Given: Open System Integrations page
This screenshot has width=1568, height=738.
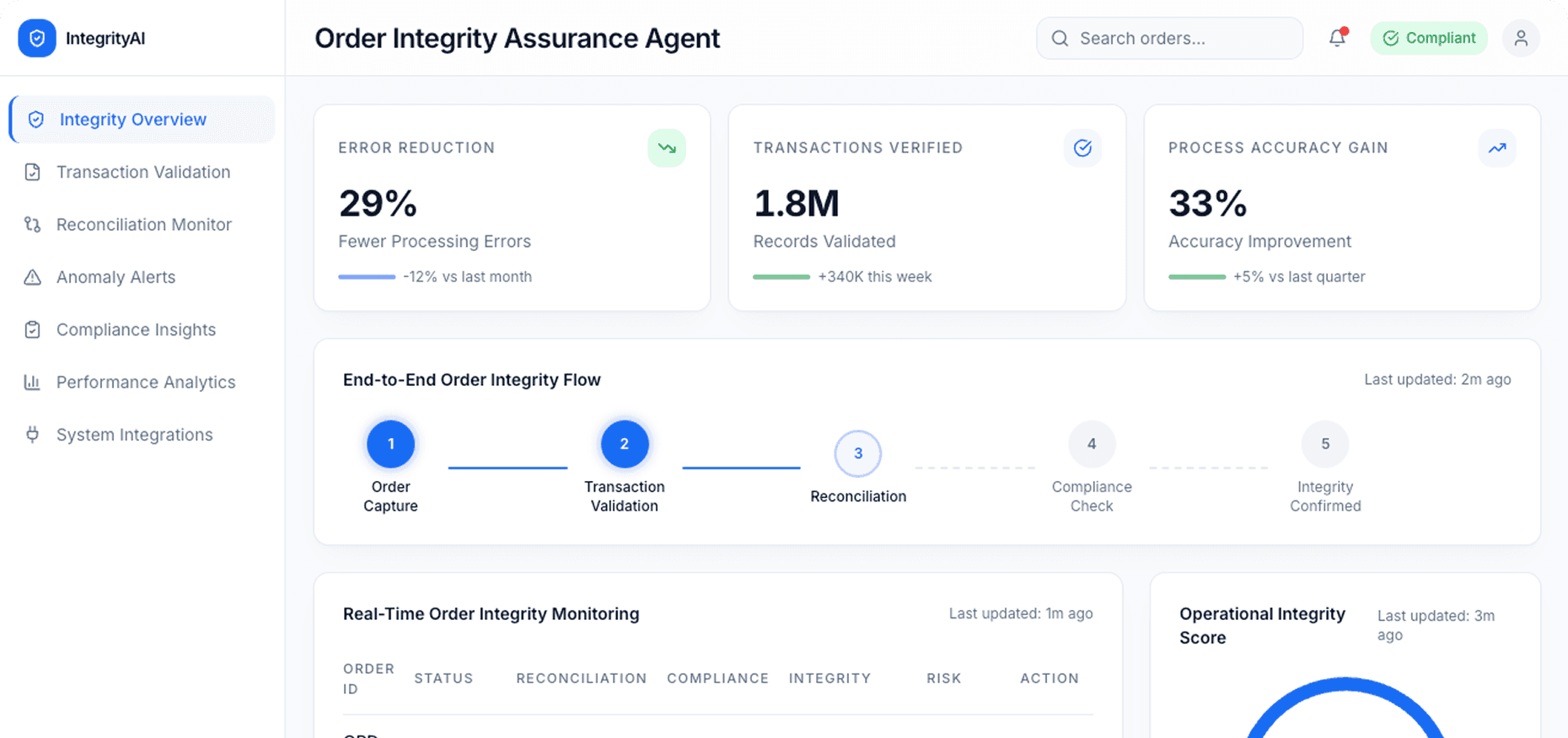Looking at the screenshot, I should click(x=142, y=435).
